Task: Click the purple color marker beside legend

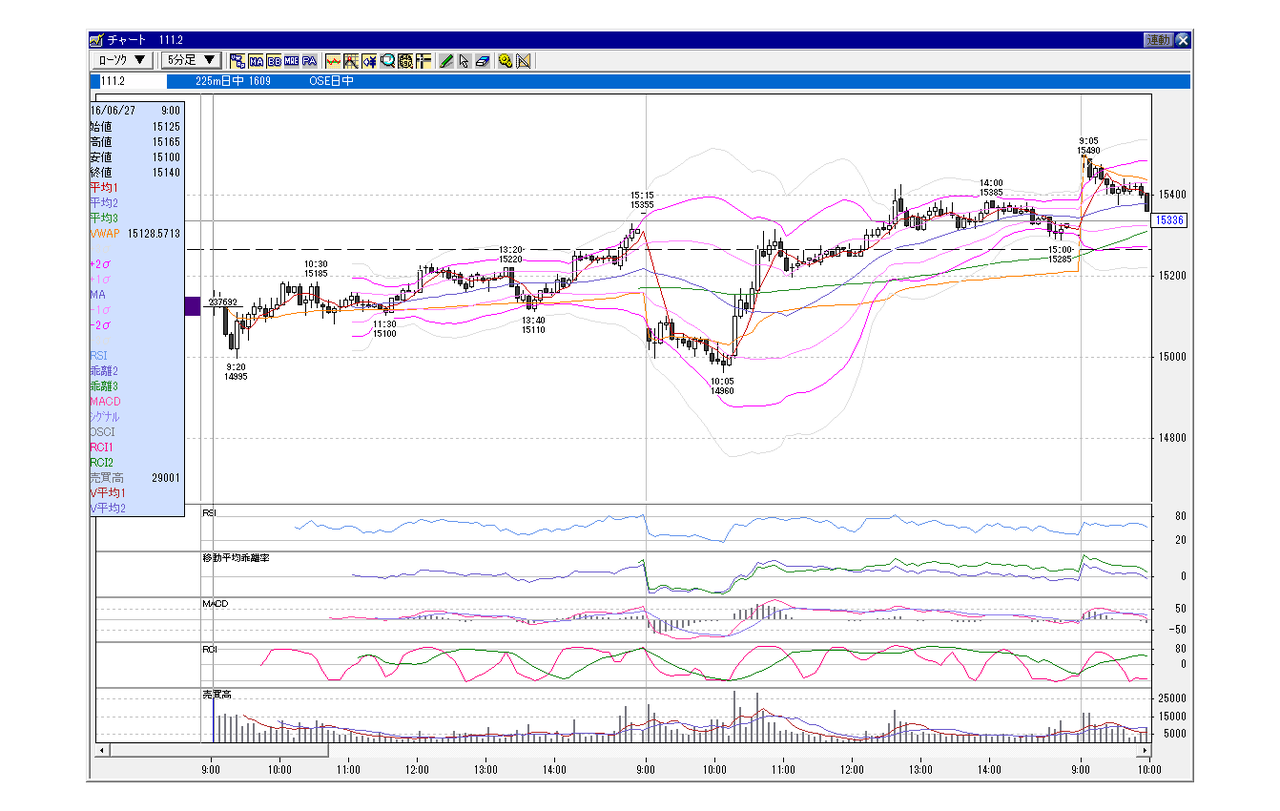Action: [192, 306]
